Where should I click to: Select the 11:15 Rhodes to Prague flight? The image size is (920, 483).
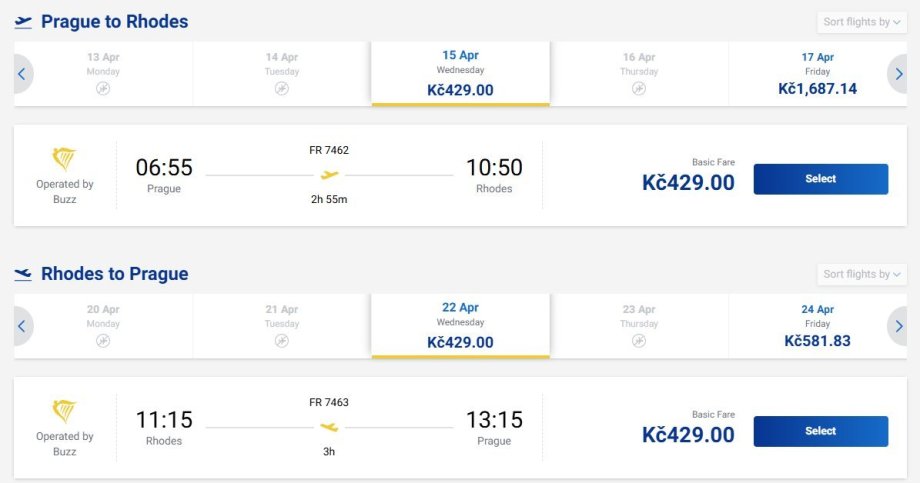(x=820, y=431)
